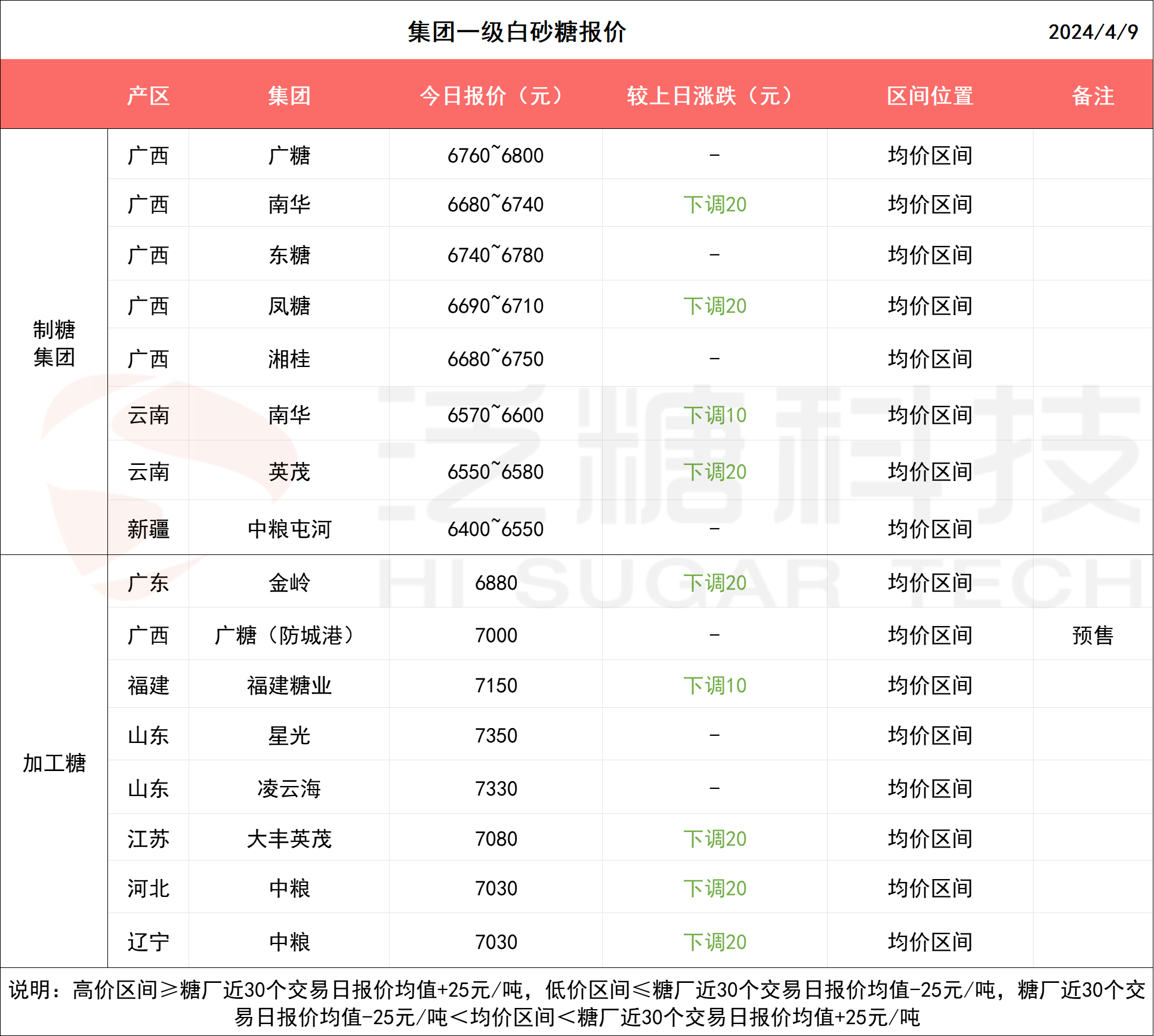
Task: Click the 6760~6800 price for 广糖
Action: [x=495, y=156]
